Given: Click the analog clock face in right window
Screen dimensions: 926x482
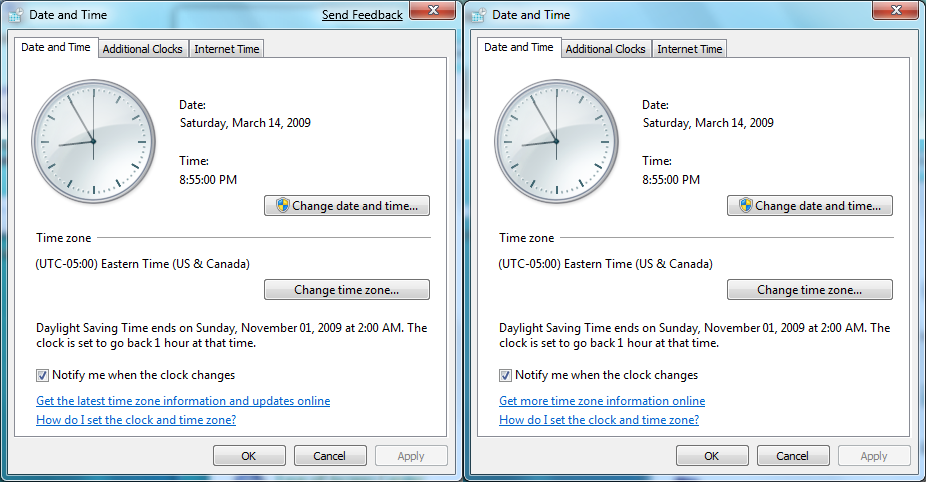Looking at the screenshot, I should [556, 142].
